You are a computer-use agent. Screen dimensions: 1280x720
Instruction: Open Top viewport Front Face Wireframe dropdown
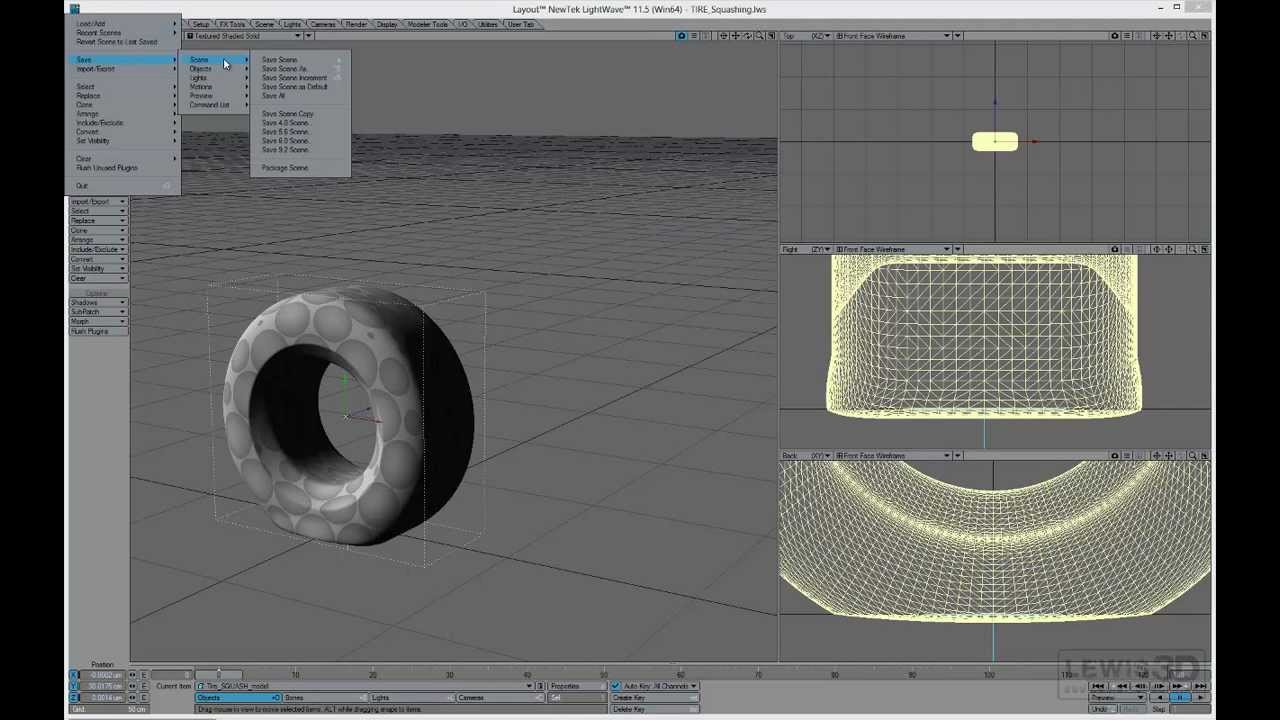coord(893,36)
